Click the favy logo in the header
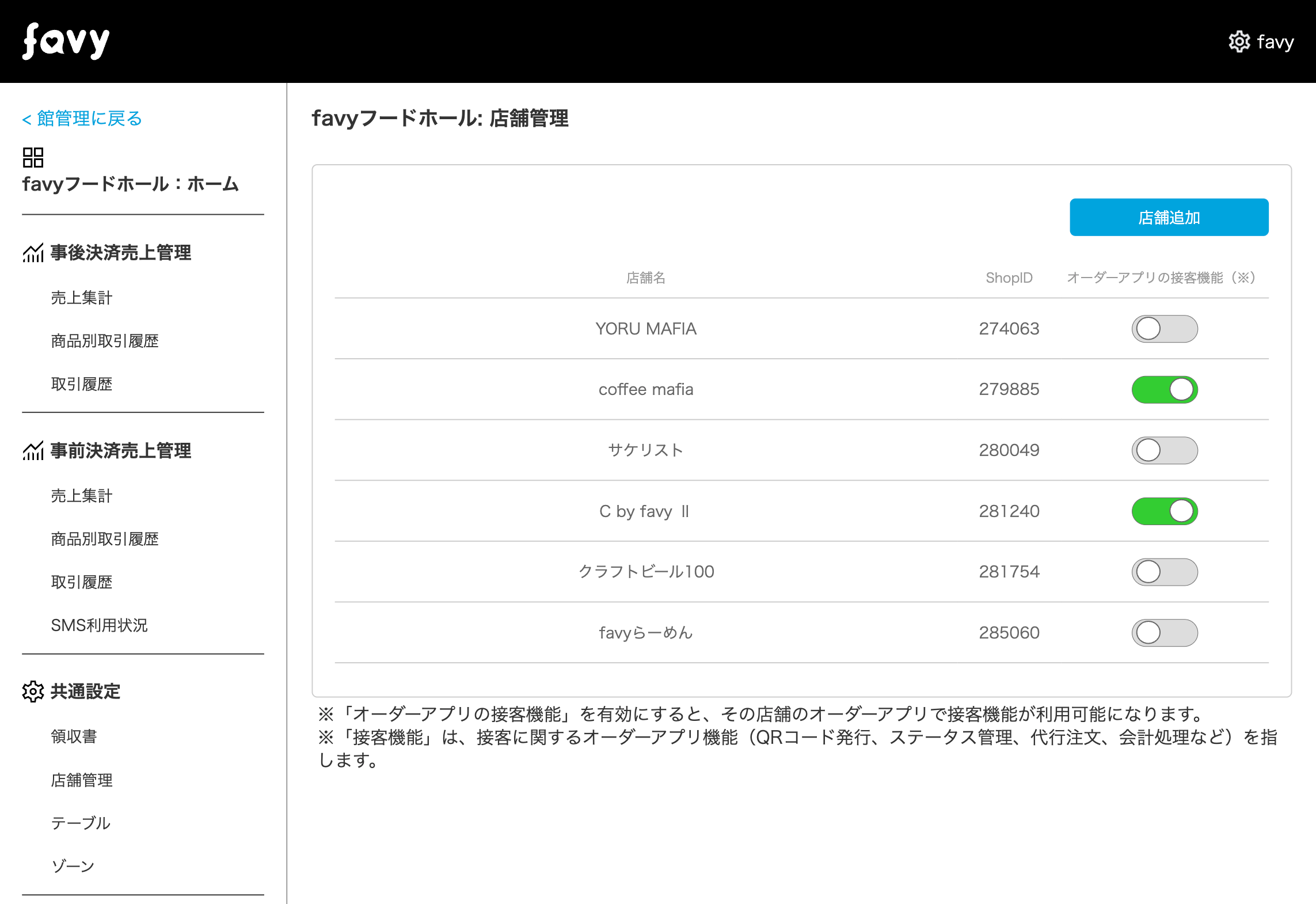 click(x=66, y=41)
